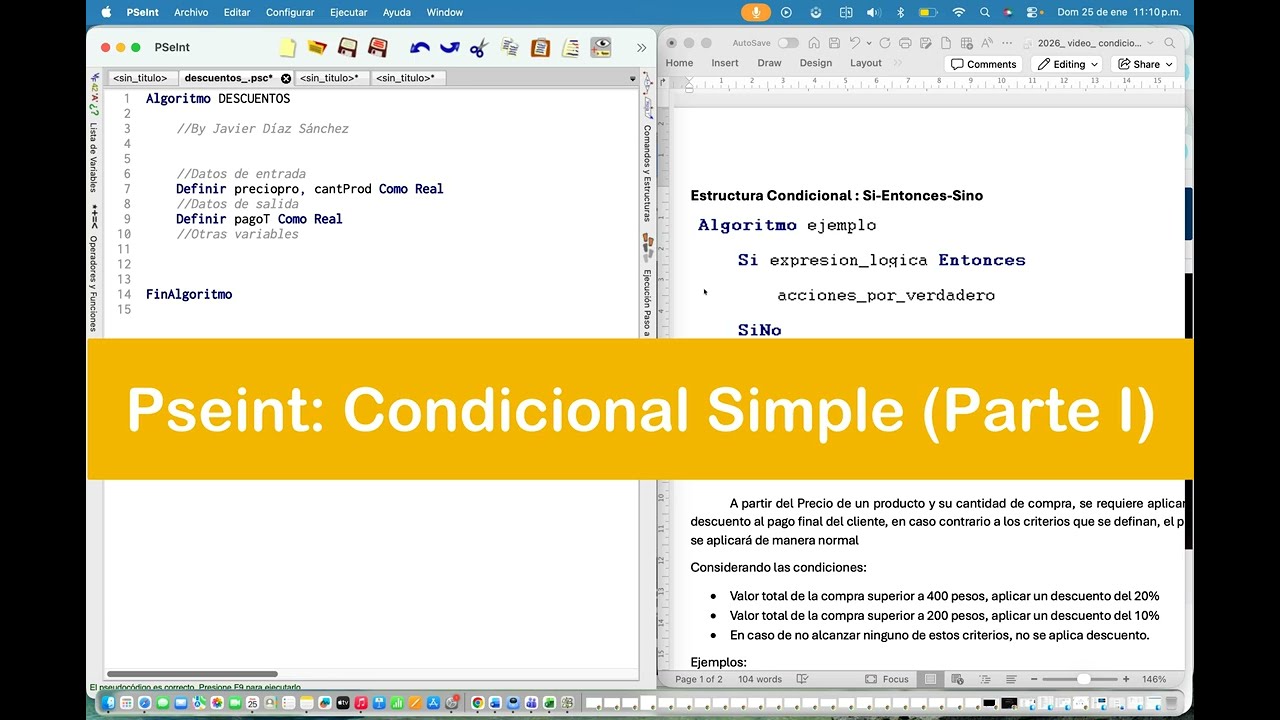Click the 146% zoom level
This screenshot has width=1280, height=720.
coord(1154,679)
